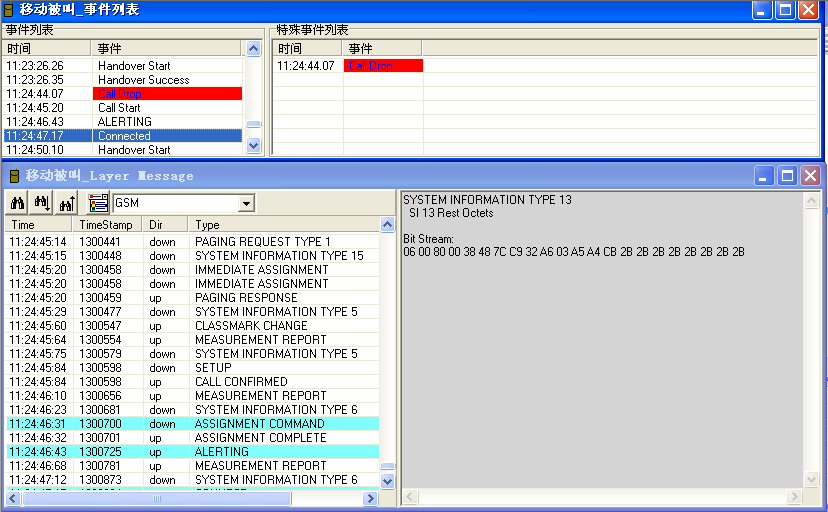
Task: Click the message list vertical scrollbar thumb
Action: 388,466
